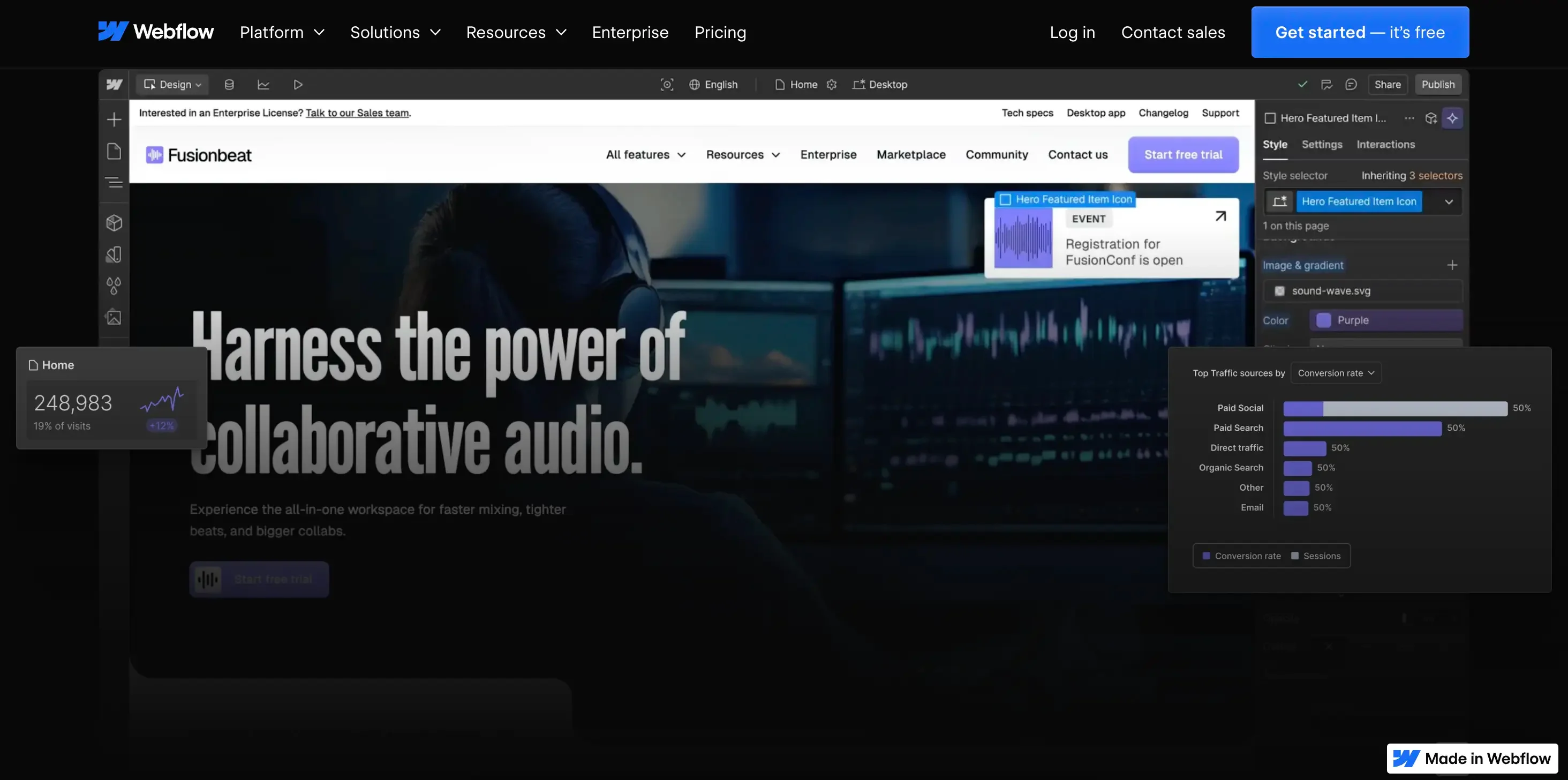Screen dimensions: 1568x780
Task: Click the Preview play icon
Action: coord(298,85)
